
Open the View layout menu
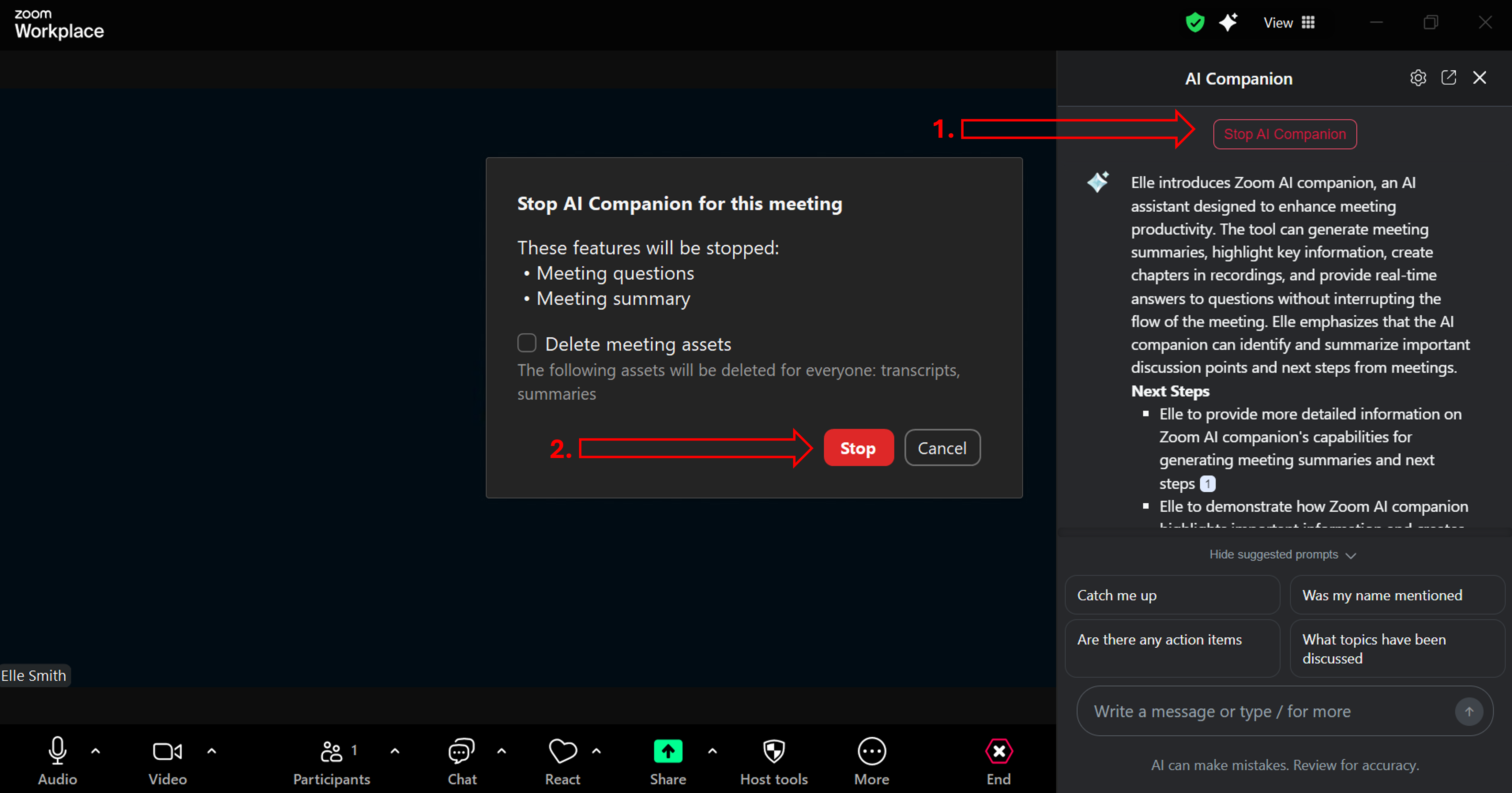click(x=1289, y=22)
